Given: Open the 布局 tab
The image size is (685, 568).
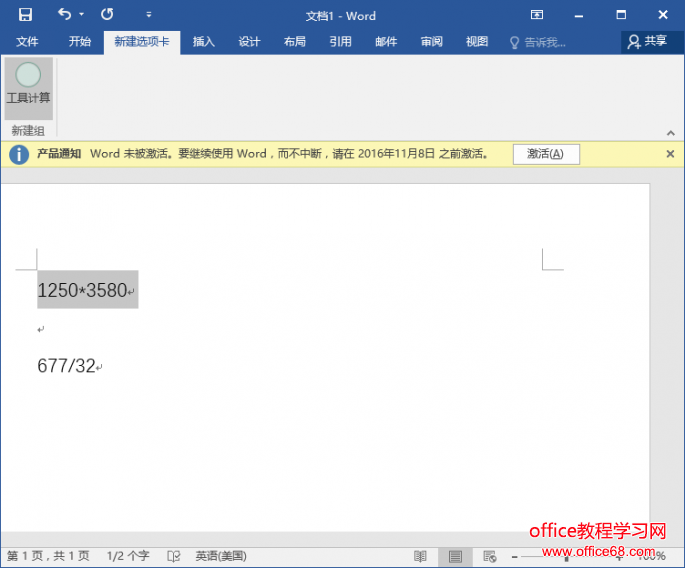Looking at the screenshot, I should tap(294, 42).
